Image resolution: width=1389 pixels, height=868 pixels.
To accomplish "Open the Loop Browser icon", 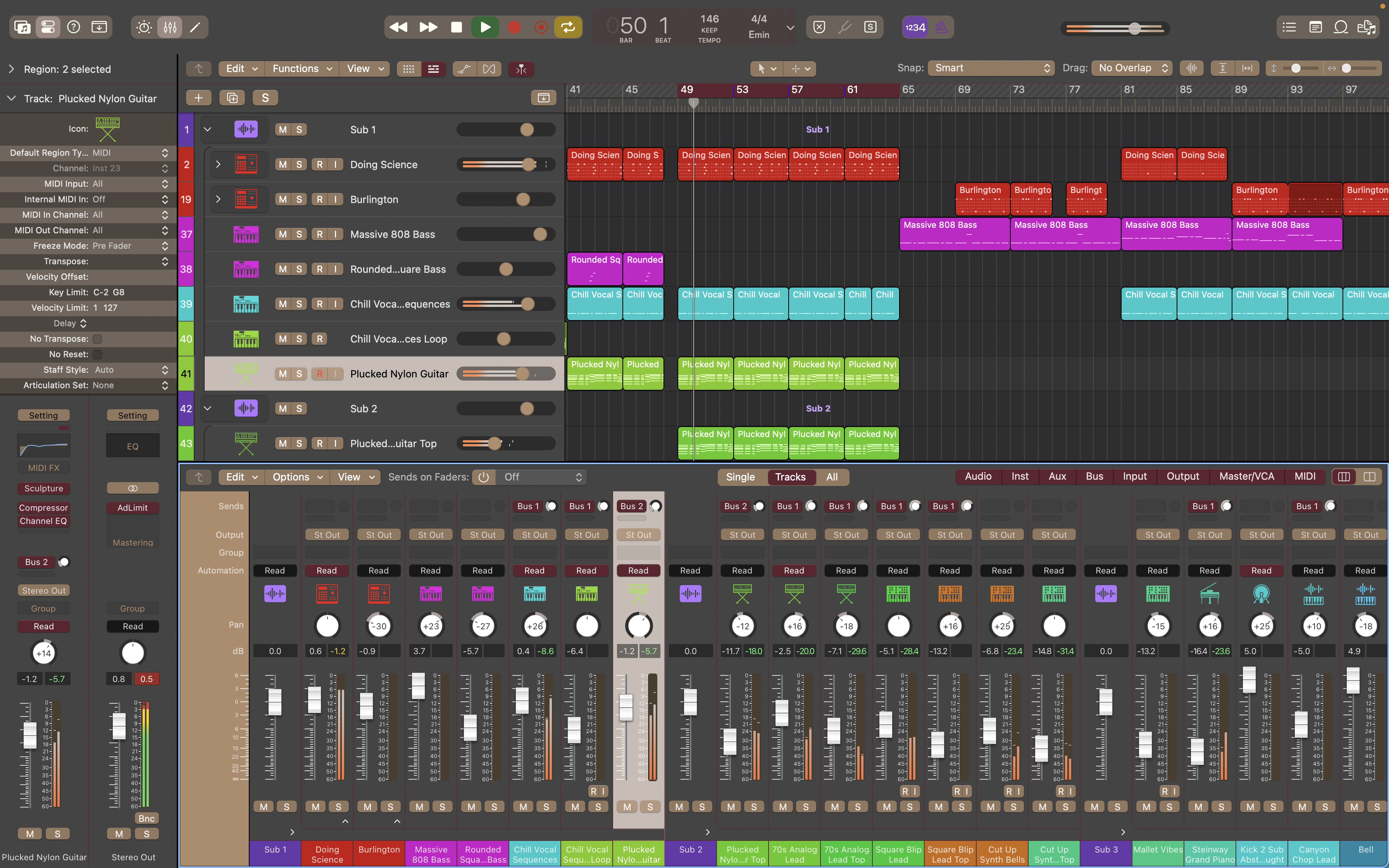I will coord(1341,27).
